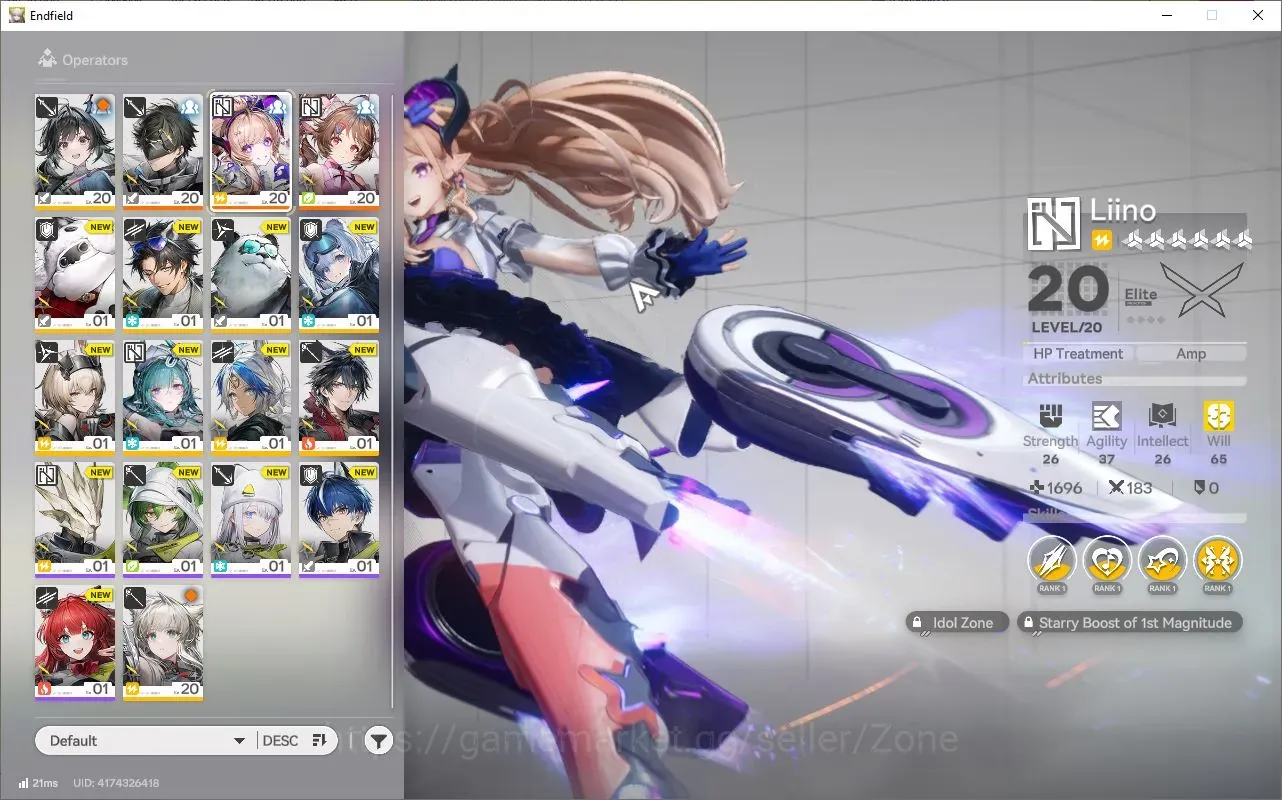Click the crossed-swords attack icon showing 183
The width and height of the screenshot is (1282, 800).
1116,488
